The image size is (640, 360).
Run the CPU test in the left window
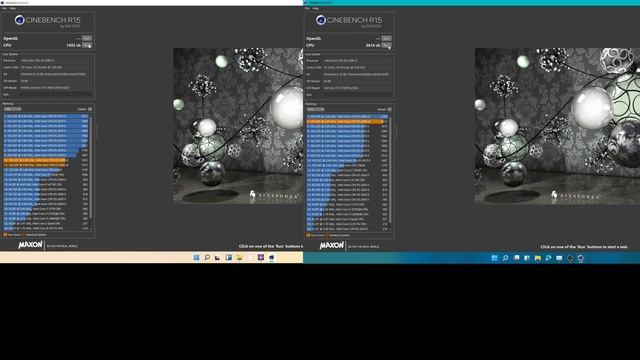click(87, 45)
